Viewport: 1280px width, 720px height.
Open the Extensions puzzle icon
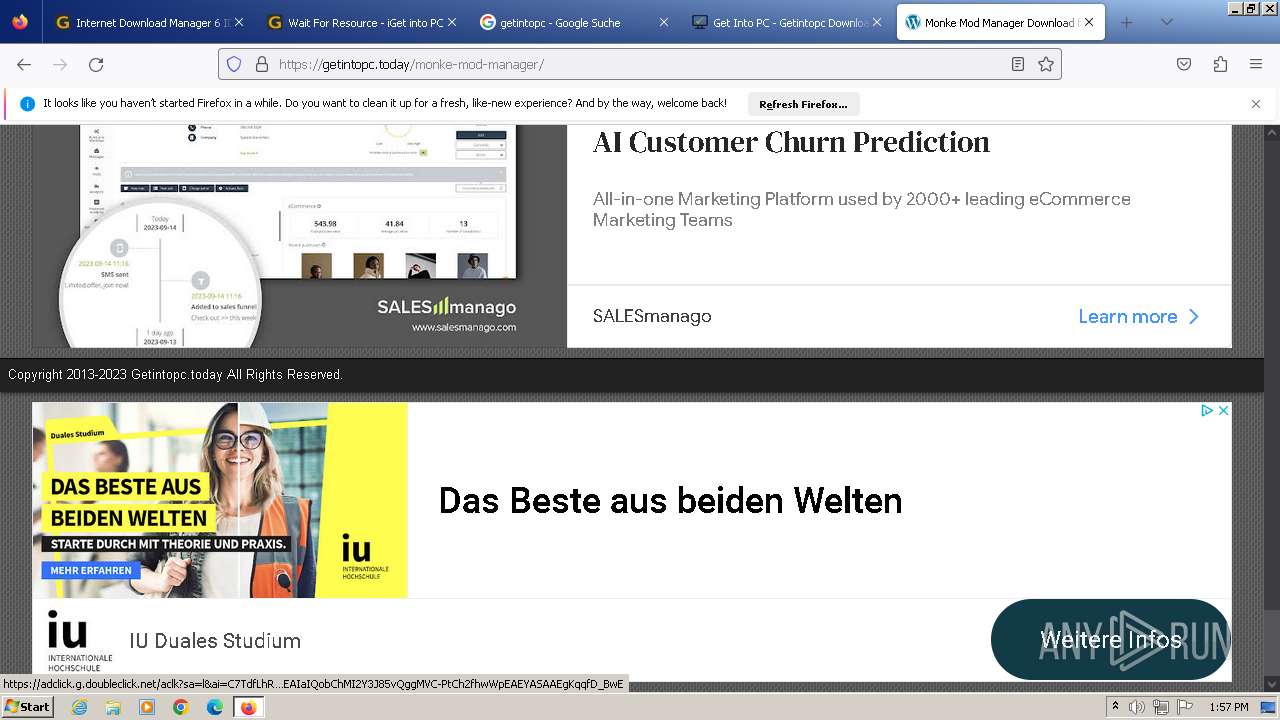click(x=1220, y=64)
